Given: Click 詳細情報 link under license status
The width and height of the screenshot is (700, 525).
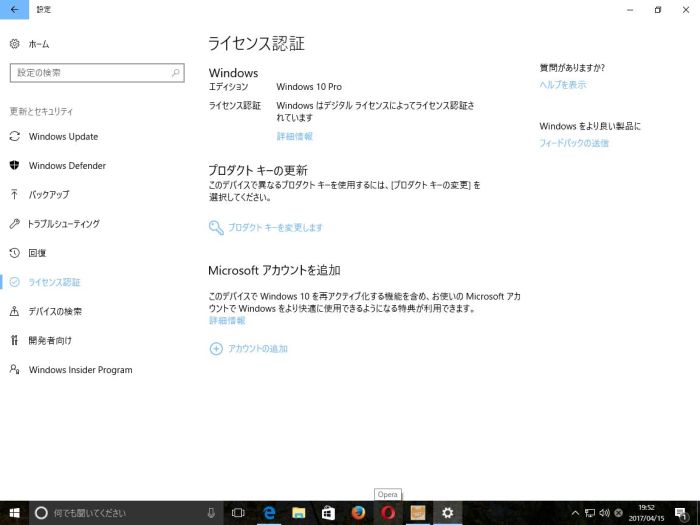Looking at the screenshot, I should click(x=294, y=136).
